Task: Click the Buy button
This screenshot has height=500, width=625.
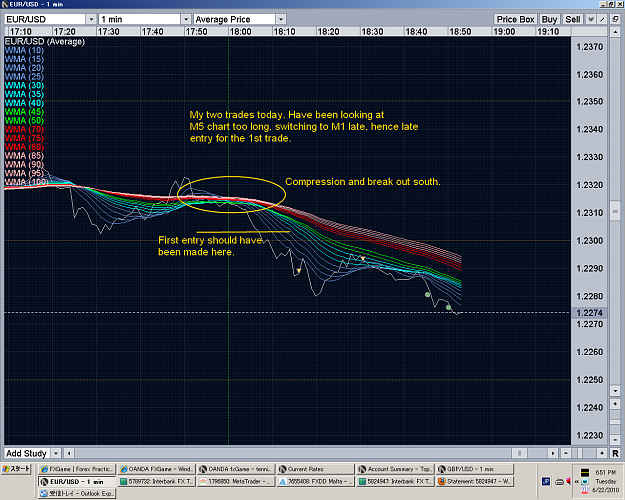Action: click(x=549, y=19)
